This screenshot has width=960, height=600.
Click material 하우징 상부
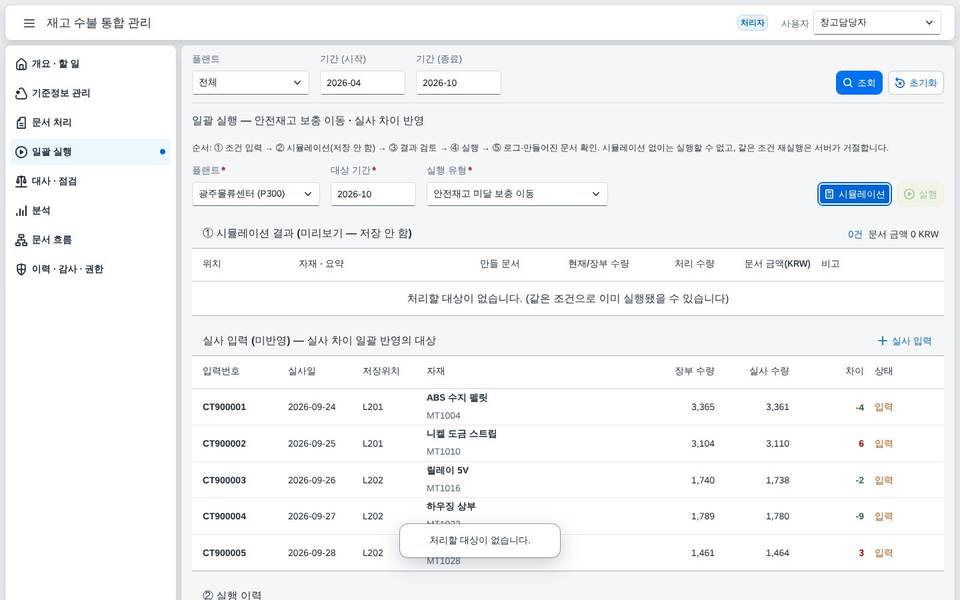click(x=451, y=507)
